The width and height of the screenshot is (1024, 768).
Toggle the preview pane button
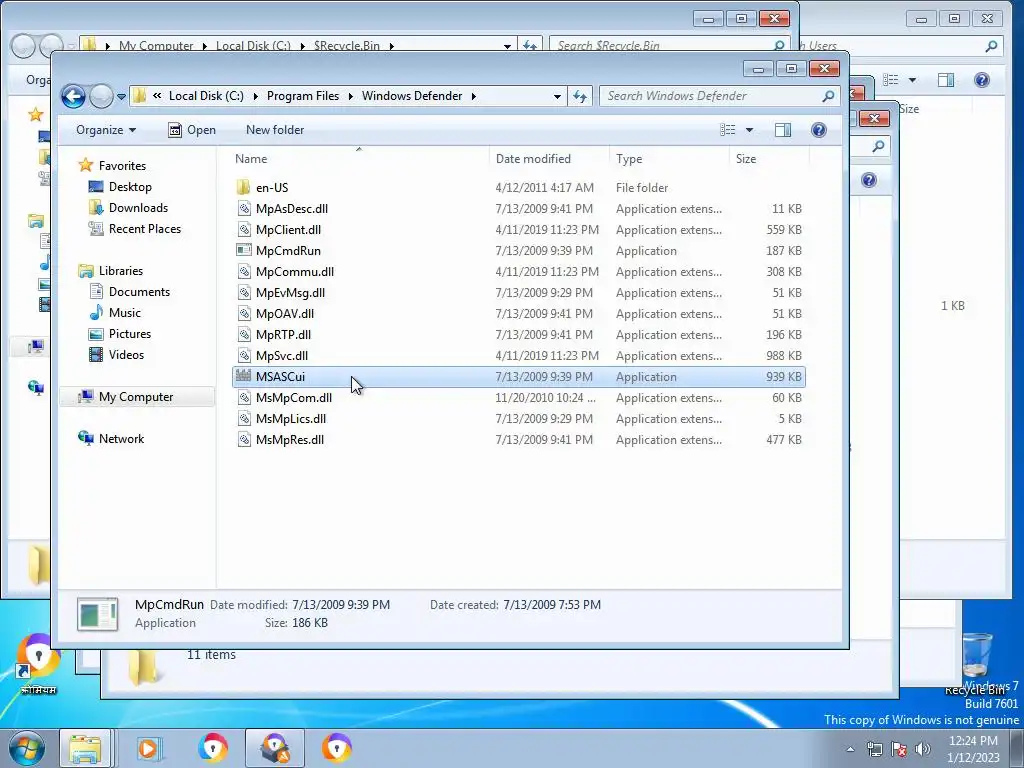[783, 130]
